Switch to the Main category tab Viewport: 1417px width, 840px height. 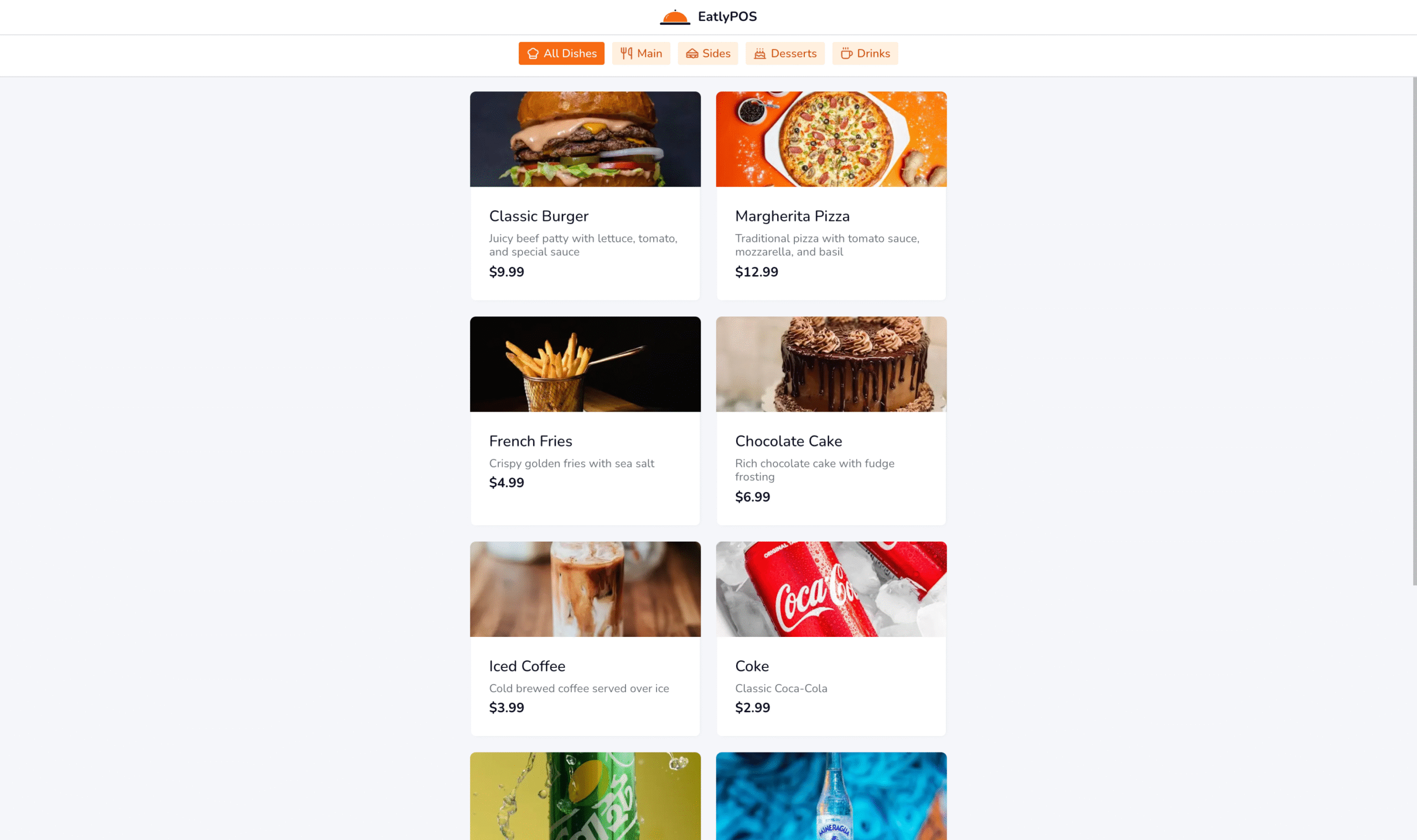pos(641,53)
